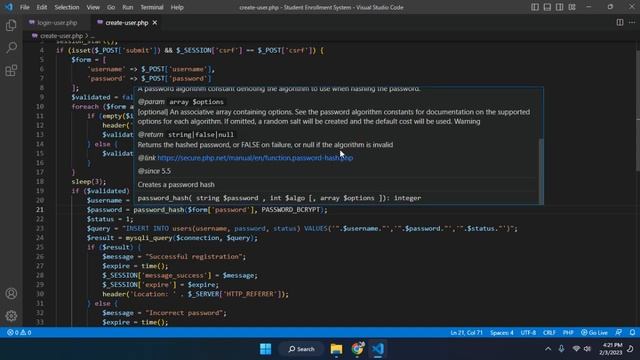This screenshot has height=360, width=640.
Task: Click the microphone tray icon
Action: click(x=561, y=349)
